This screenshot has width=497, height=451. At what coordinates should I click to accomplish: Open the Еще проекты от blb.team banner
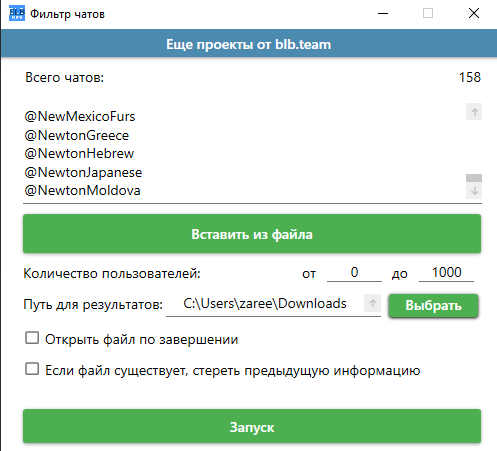249,44
